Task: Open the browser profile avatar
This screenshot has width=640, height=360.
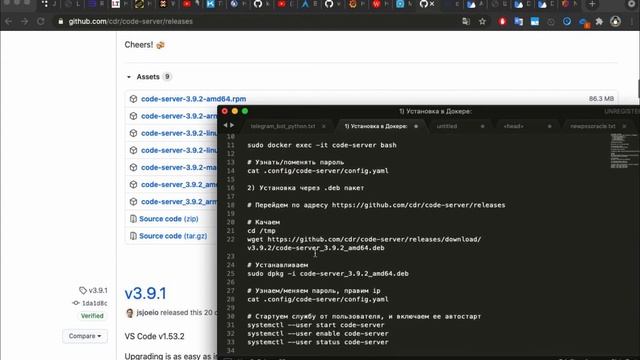Action: (x=615, y=21)
